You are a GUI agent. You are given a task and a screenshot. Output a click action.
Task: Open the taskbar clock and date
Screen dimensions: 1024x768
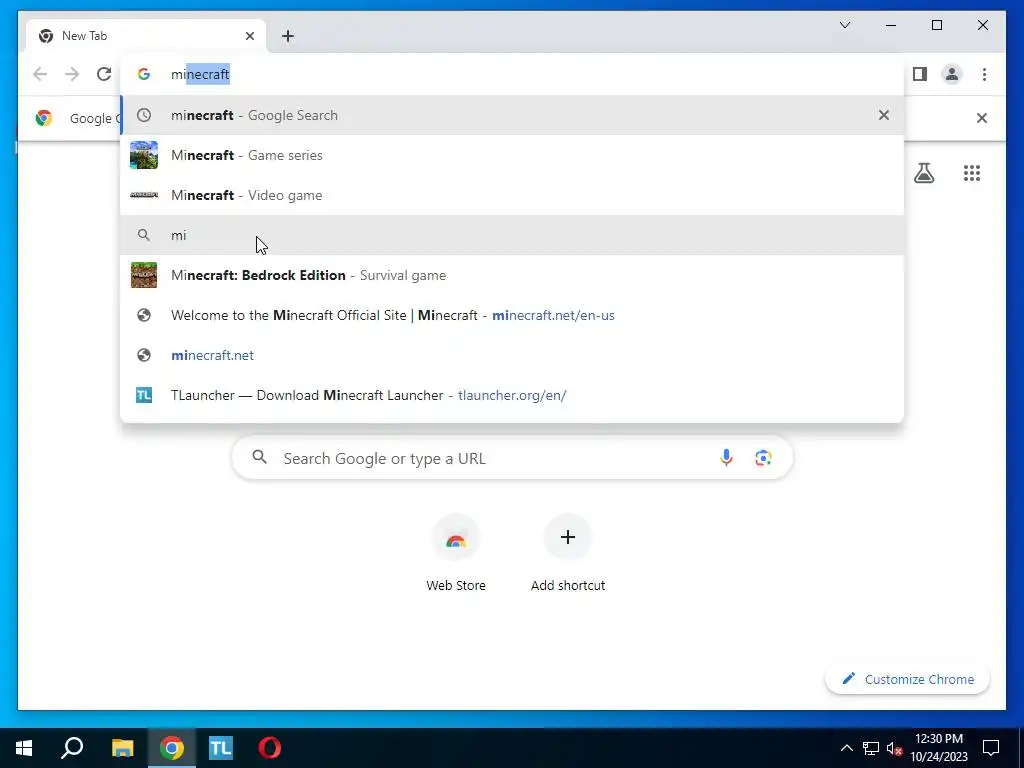tap(938, 748)
